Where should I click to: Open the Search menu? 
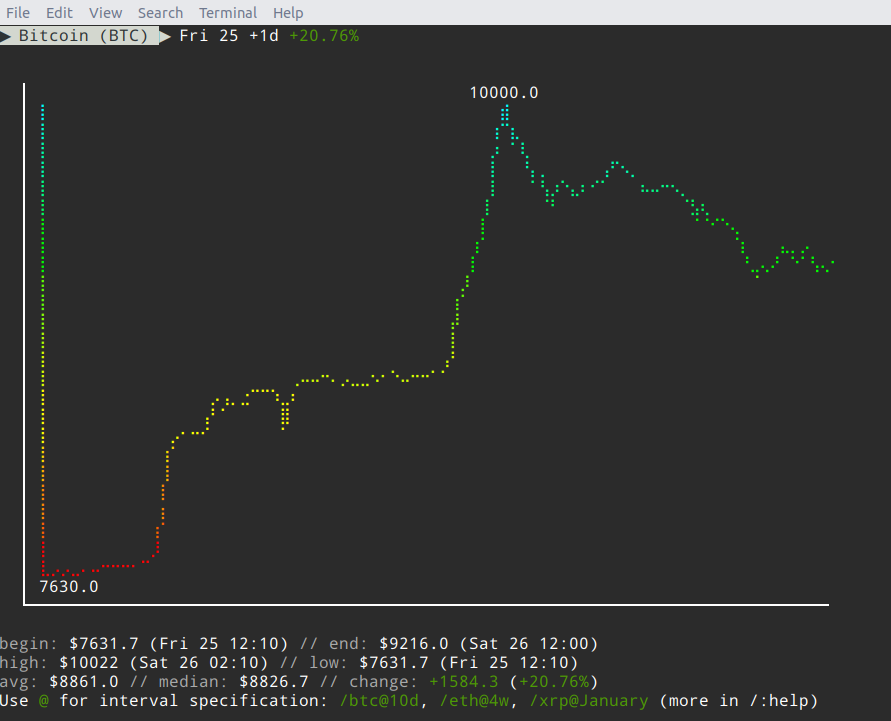[x=160, y=12]
